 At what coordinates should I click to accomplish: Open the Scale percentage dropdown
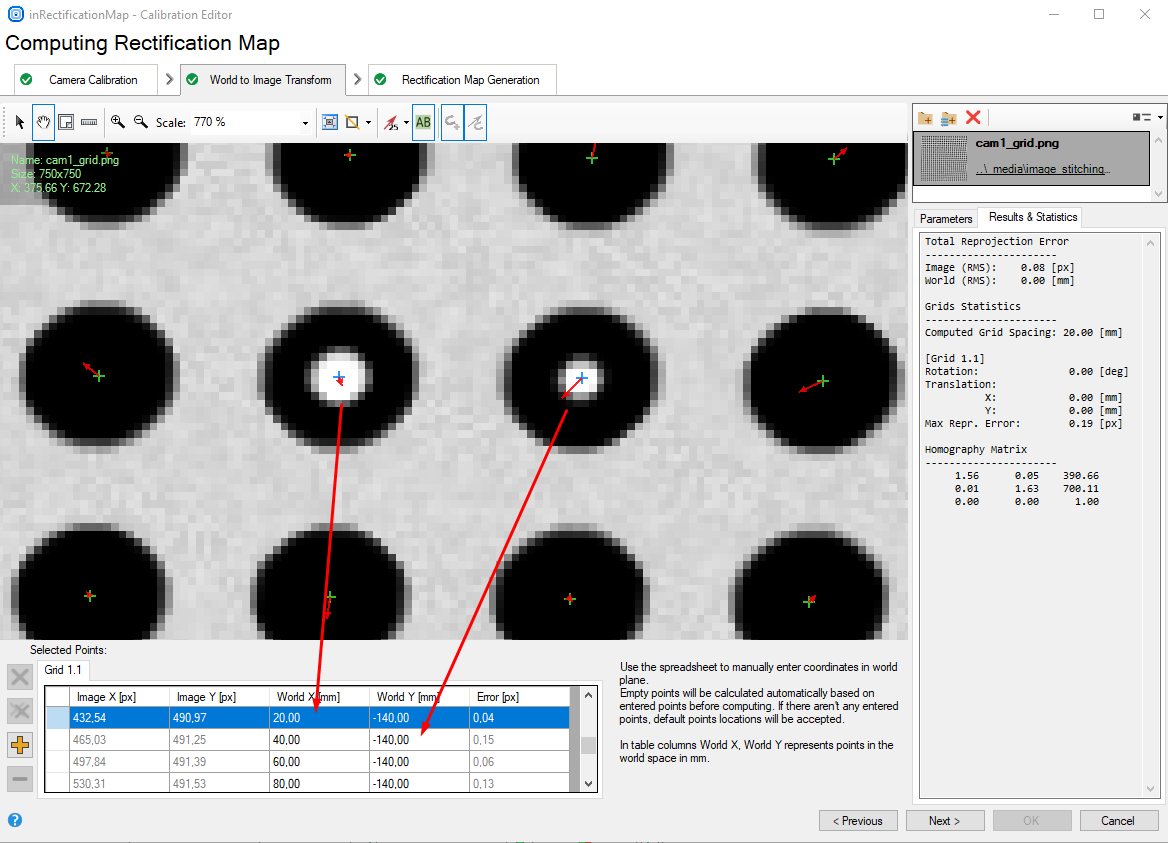(305, 123)
